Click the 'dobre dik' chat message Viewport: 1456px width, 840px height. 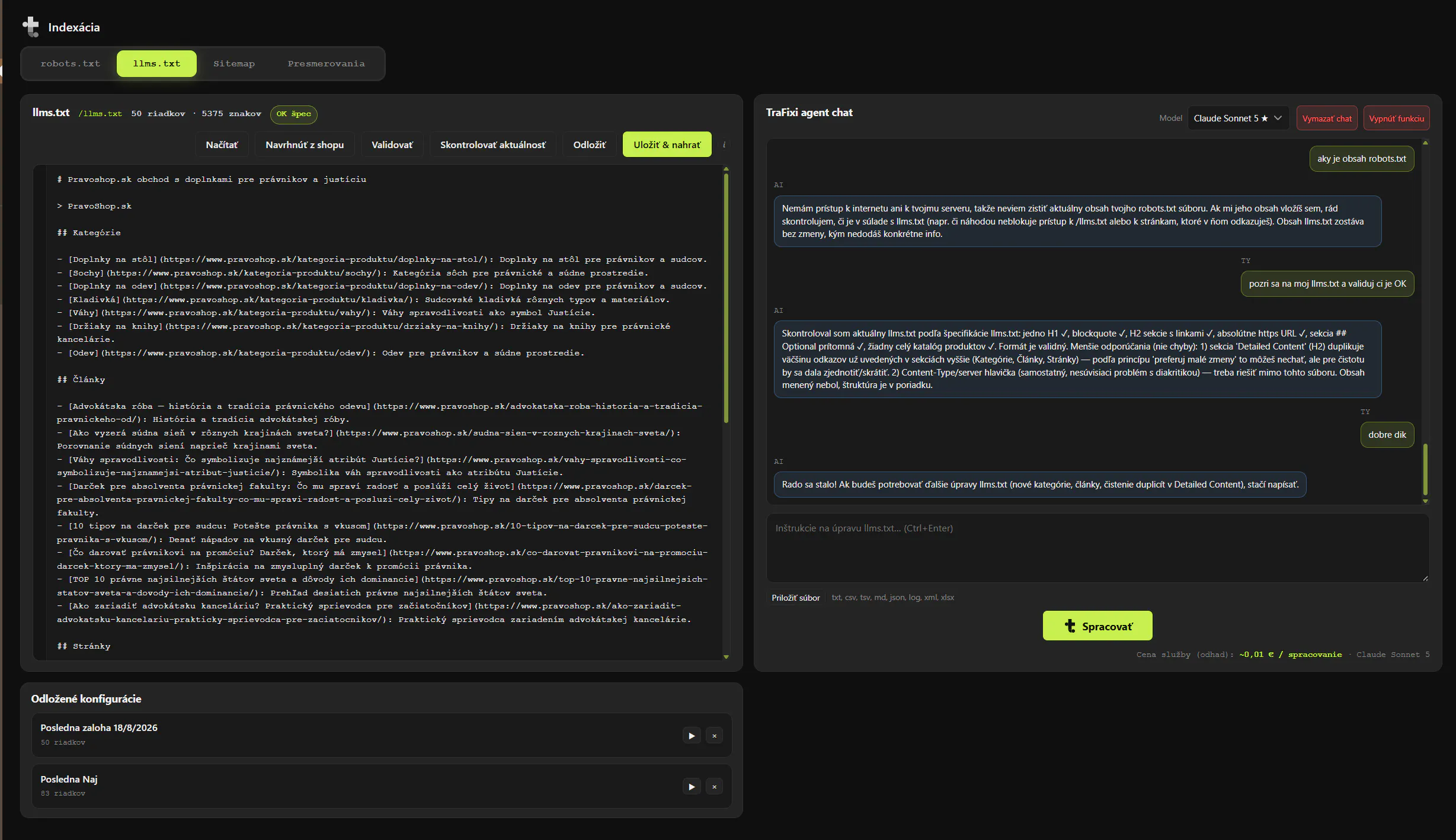[1387, 435]
